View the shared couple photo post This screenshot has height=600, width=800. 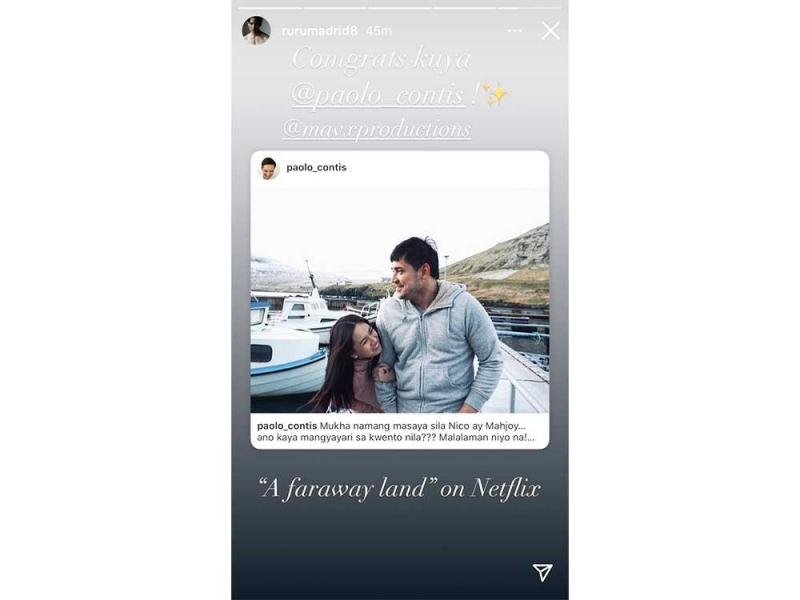click(400, 300)
